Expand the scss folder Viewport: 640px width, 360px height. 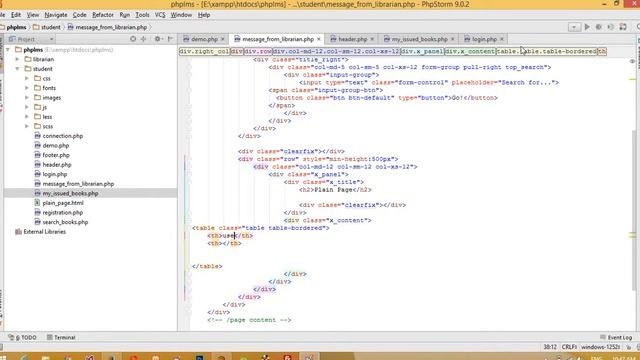point(27,127)
